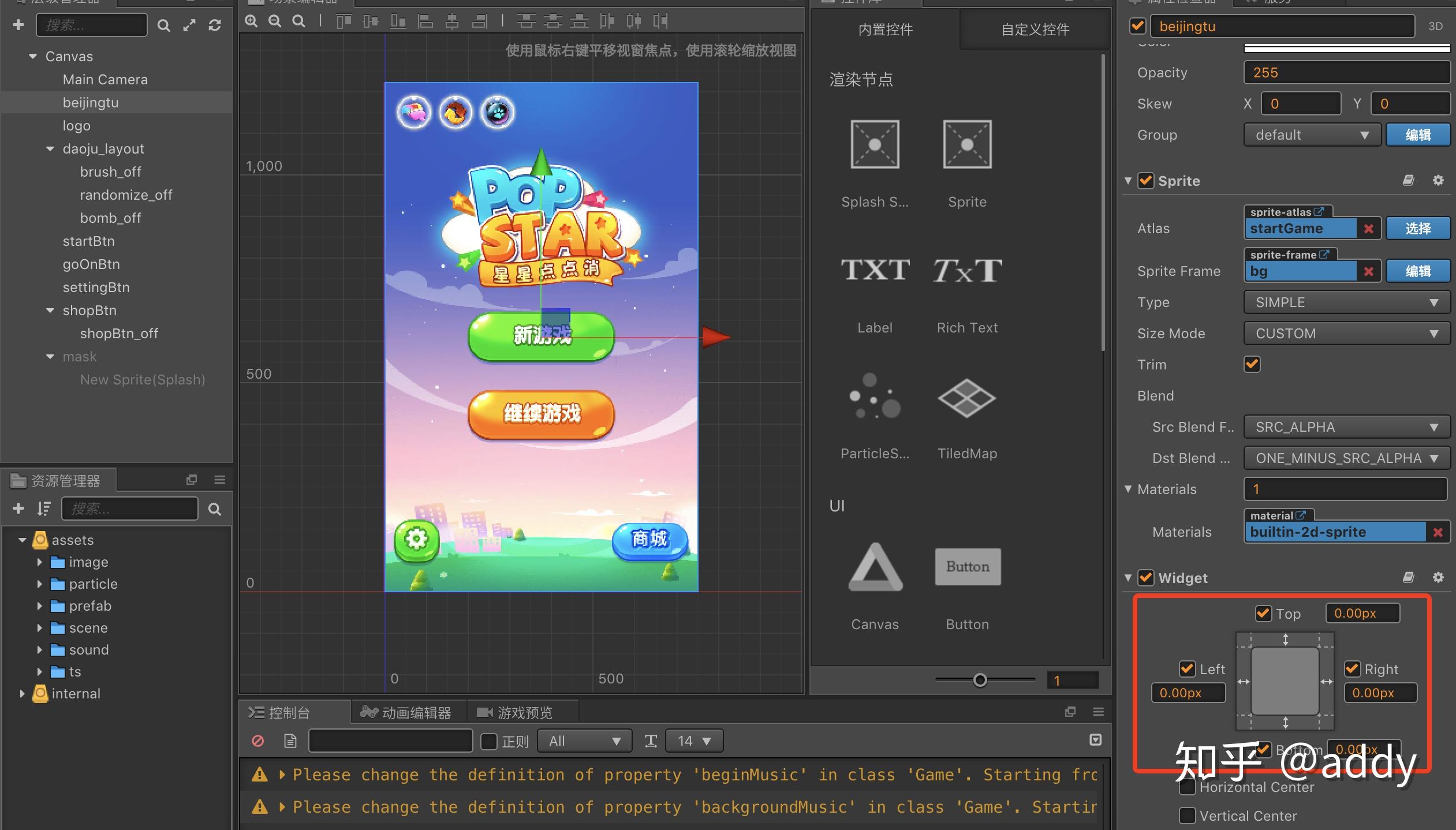This screenshot has width=1456, height=830.
Task: Toggle the Trim checkbox in Sprite component
Action: (x=1252, y=364)
